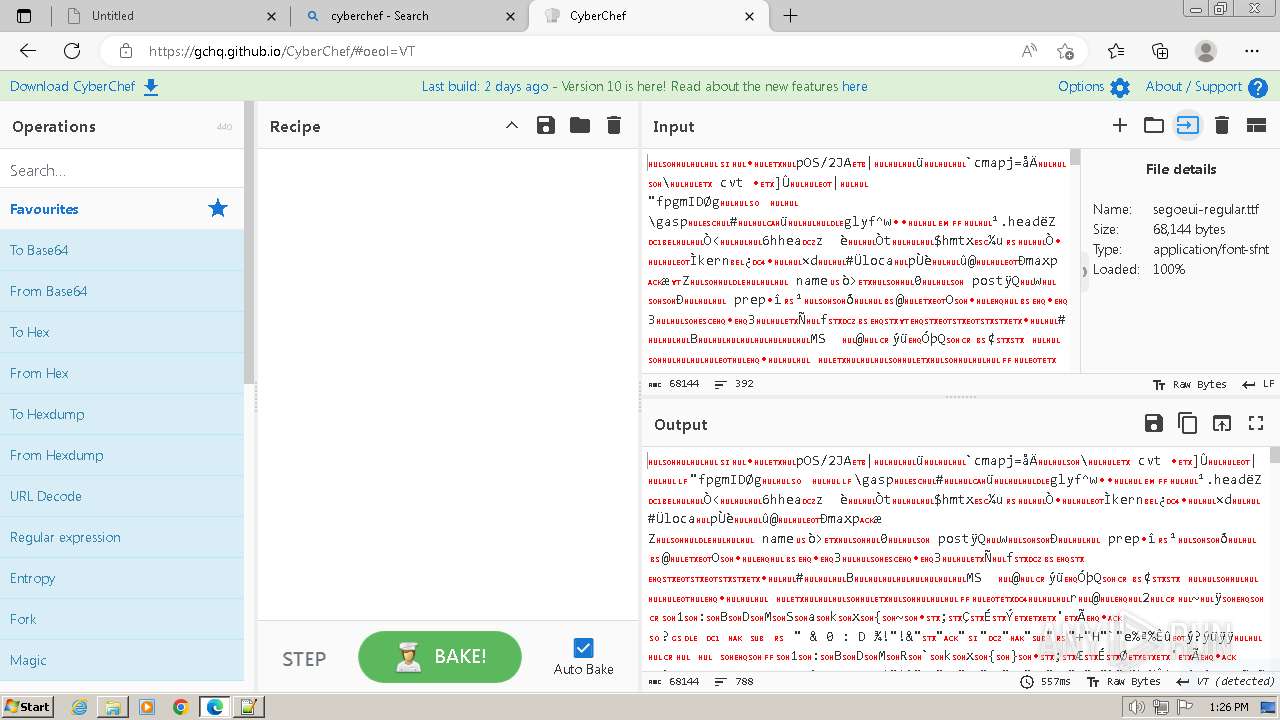
Task: Open the input LF line-ending dropdown
Action: (x=1258, y=384)
